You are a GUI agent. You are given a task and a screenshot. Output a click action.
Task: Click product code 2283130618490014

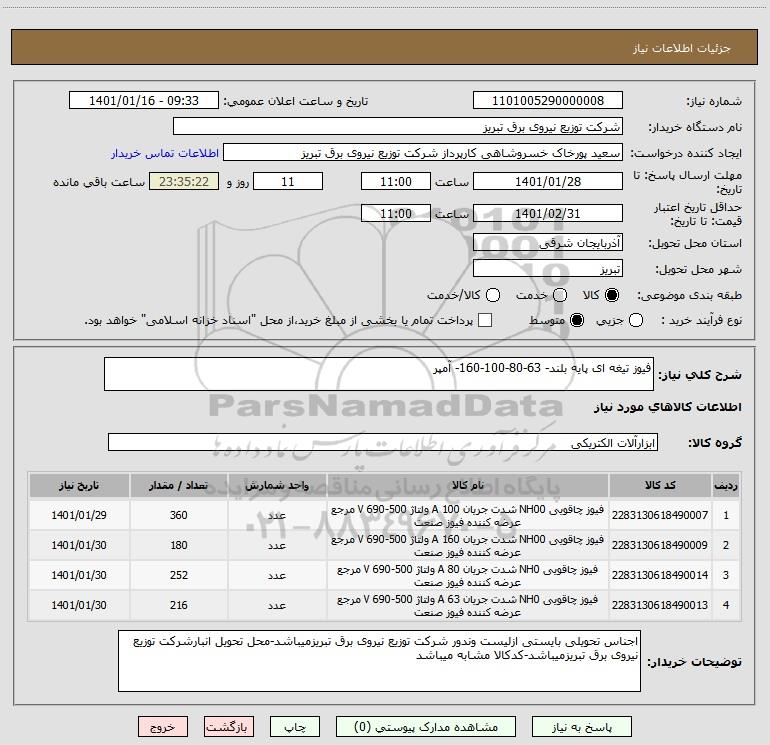point(660,575)
